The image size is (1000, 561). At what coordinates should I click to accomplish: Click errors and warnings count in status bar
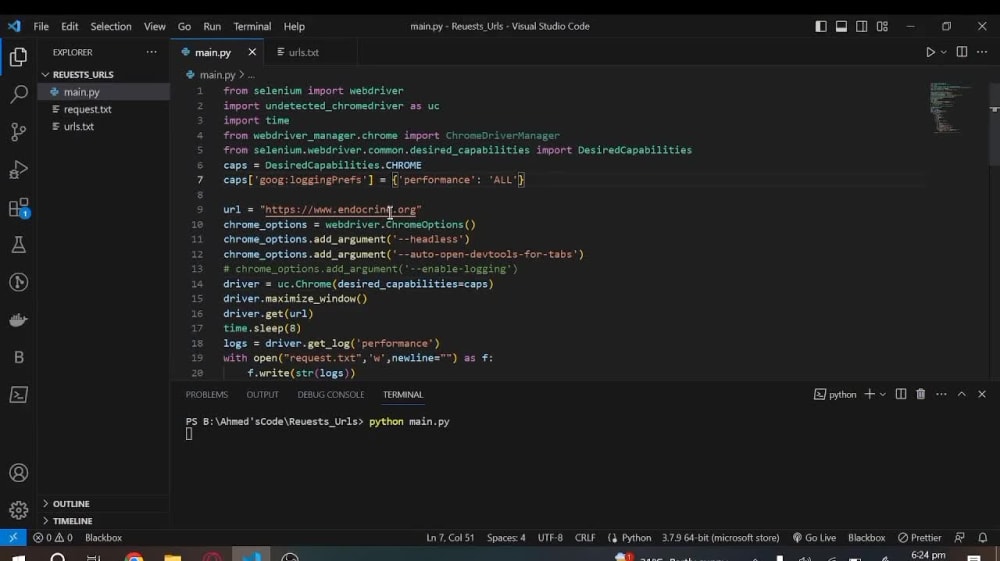point(52,537)
